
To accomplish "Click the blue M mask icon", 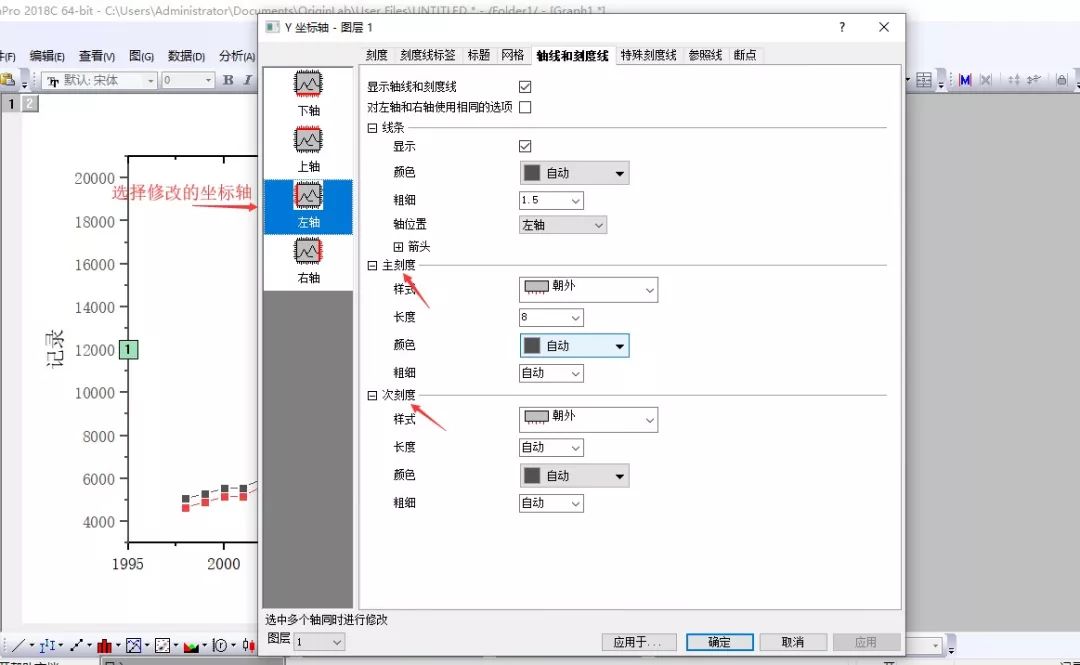I will coord(965,80).
